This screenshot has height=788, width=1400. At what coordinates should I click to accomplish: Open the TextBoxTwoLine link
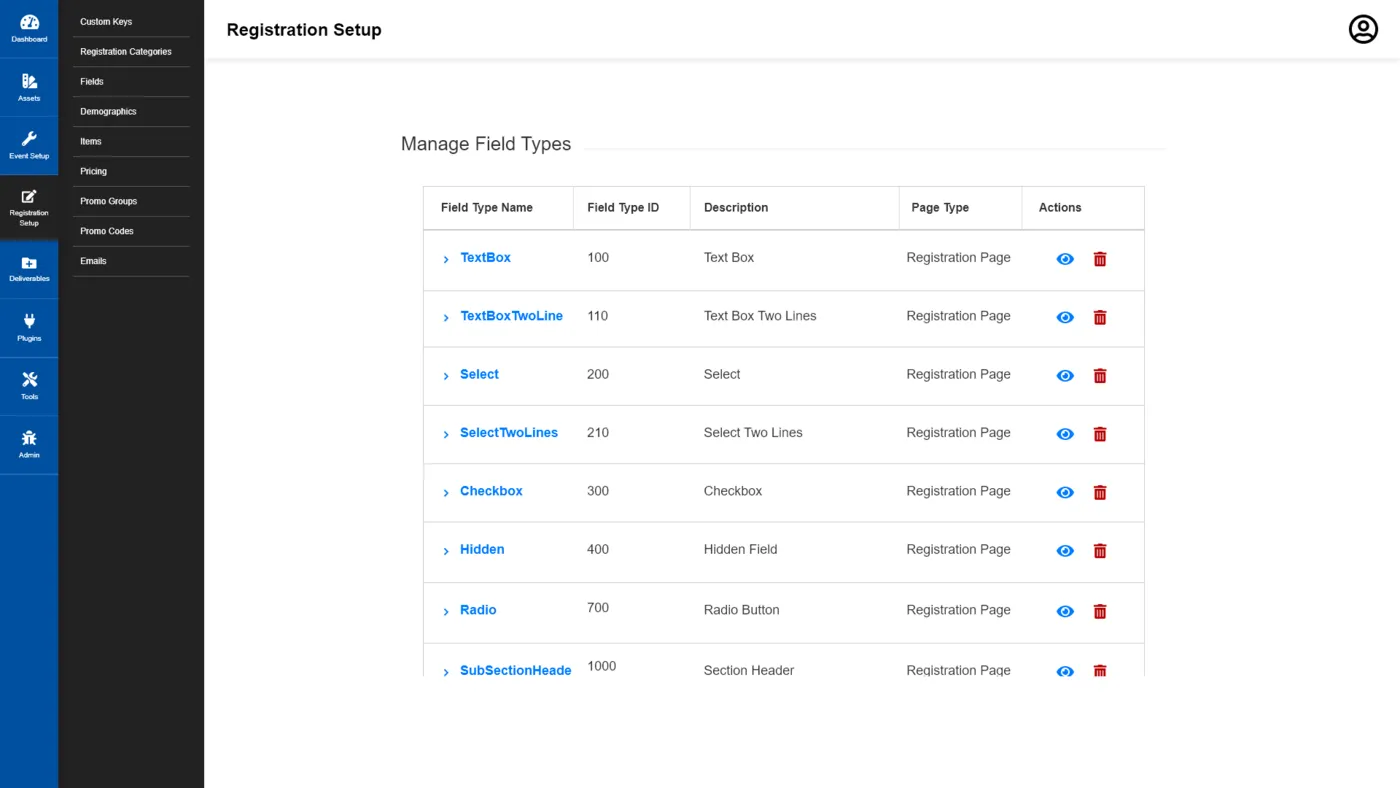click(511, 315)
